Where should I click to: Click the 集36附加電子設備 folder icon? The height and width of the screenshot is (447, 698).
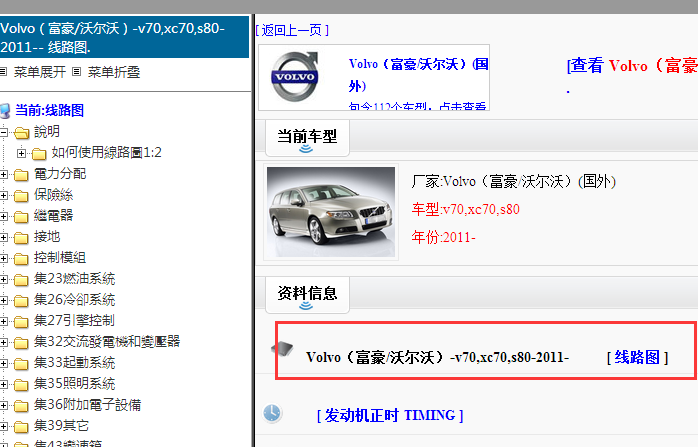(x=21, y=406)
